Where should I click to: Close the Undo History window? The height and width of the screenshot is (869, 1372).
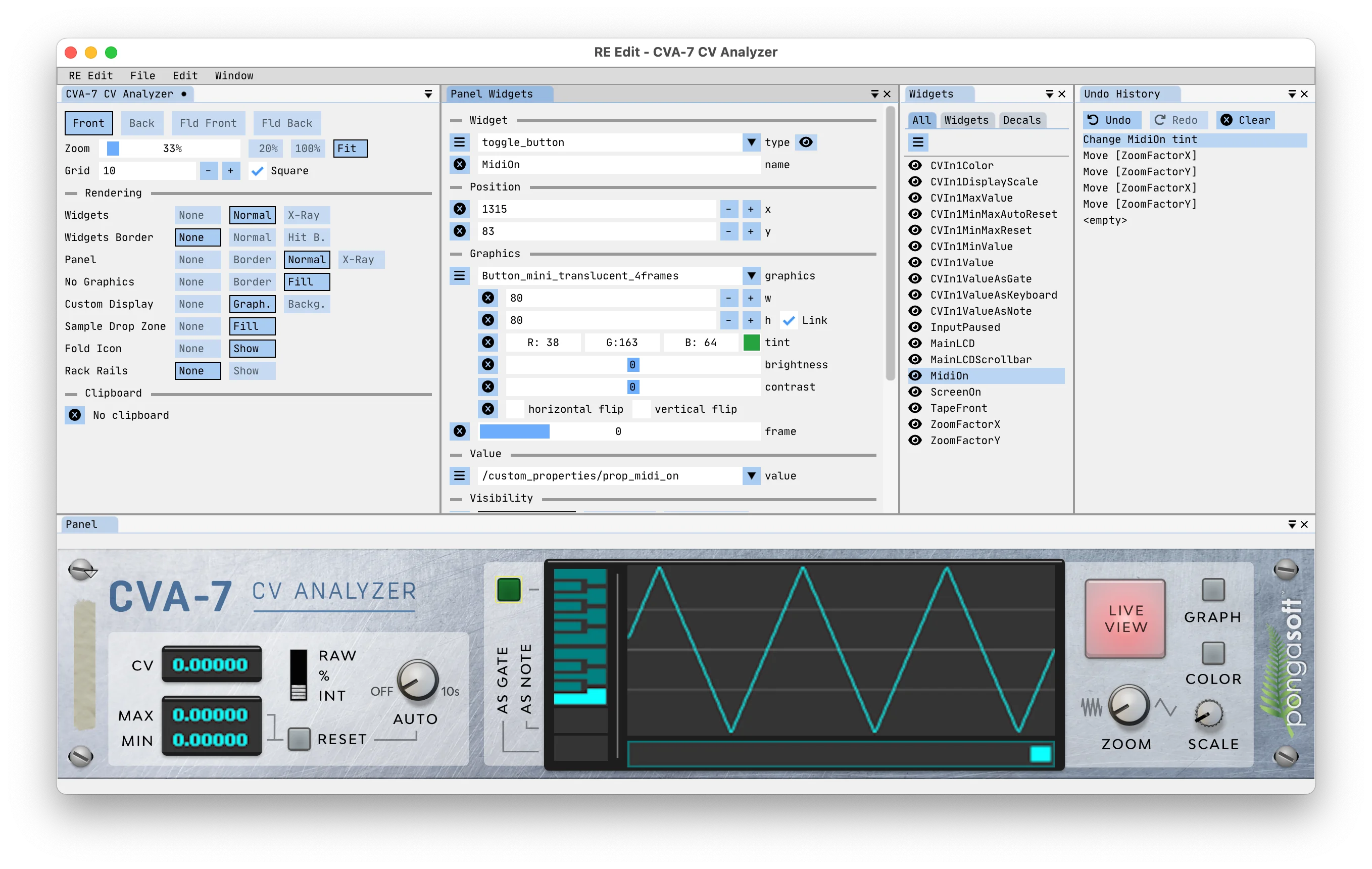click(1304, 94)
